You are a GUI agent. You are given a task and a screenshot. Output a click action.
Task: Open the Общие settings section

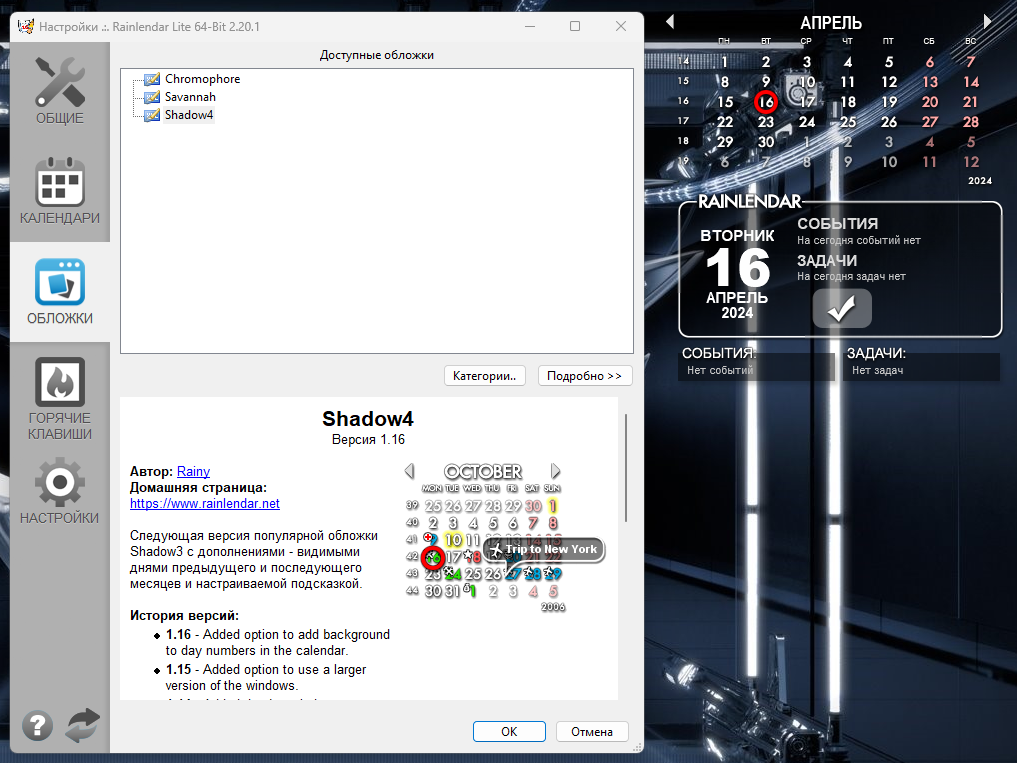[60, 91]
